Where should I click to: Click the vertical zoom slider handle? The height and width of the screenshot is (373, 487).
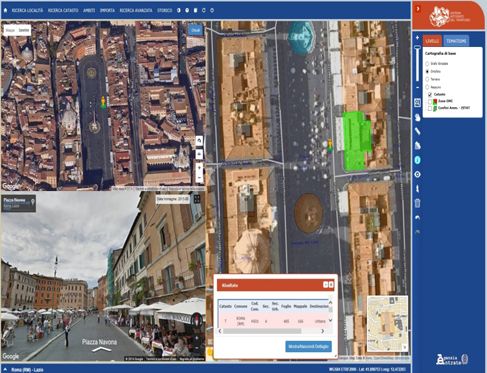point(417,48)
